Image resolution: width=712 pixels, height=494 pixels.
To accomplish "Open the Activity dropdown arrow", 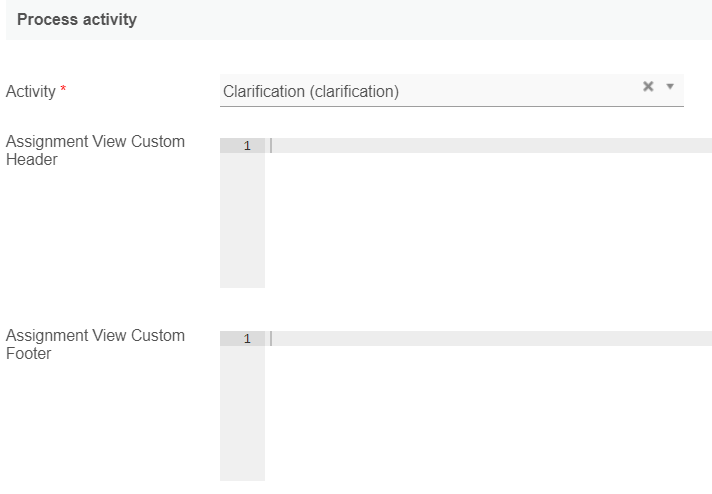I will [670, 87].
